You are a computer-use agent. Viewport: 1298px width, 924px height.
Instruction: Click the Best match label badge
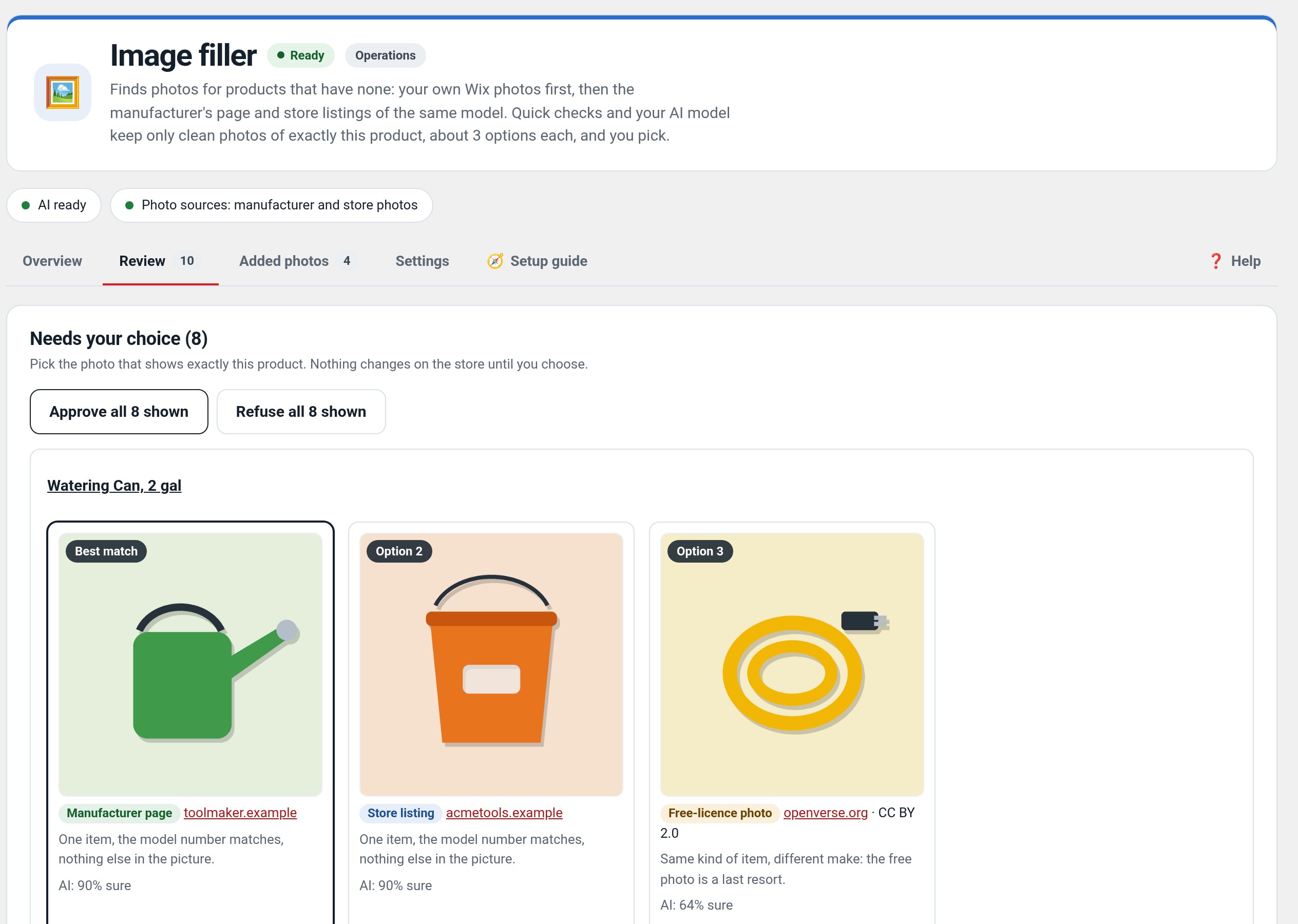click(106, 551)
